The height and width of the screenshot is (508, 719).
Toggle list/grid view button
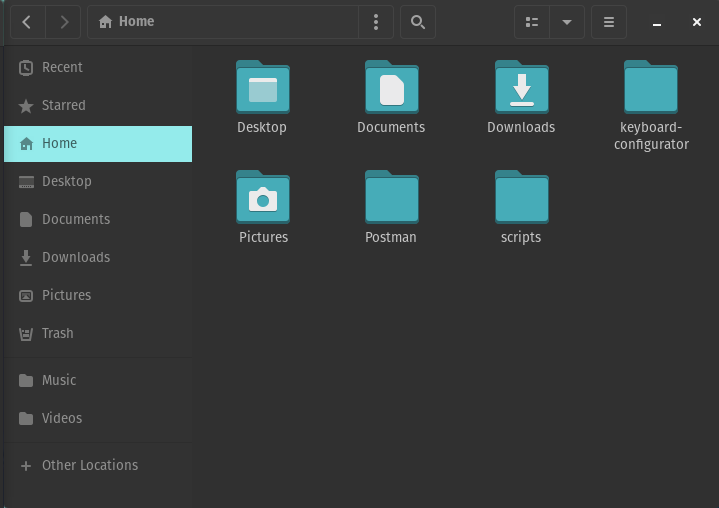click(532, 22)
